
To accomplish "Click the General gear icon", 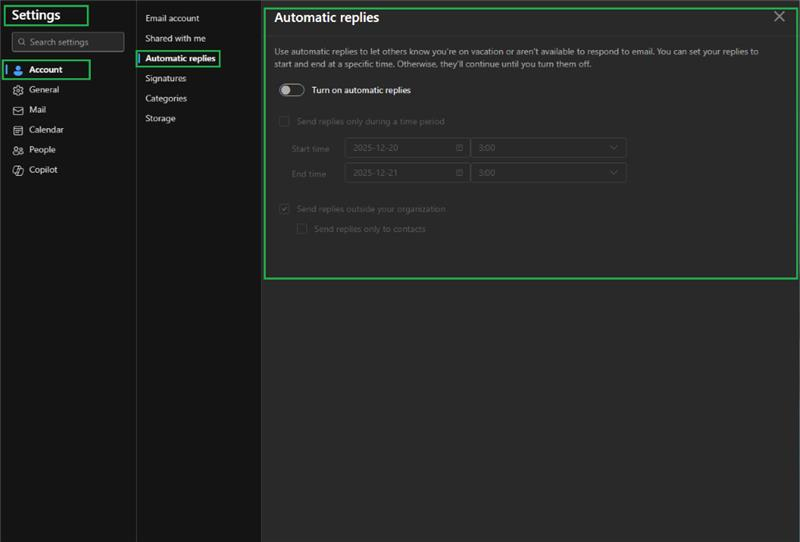I will pos(18,90).
